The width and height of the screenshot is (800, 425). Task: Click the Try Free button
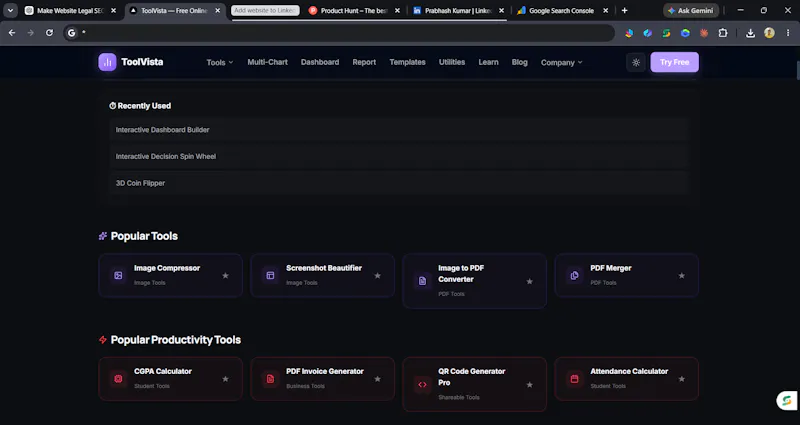[674, 62]
